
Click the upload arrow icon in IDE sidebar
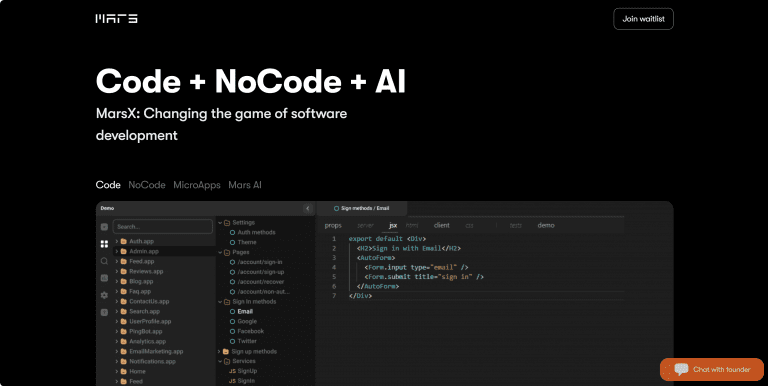104,313
